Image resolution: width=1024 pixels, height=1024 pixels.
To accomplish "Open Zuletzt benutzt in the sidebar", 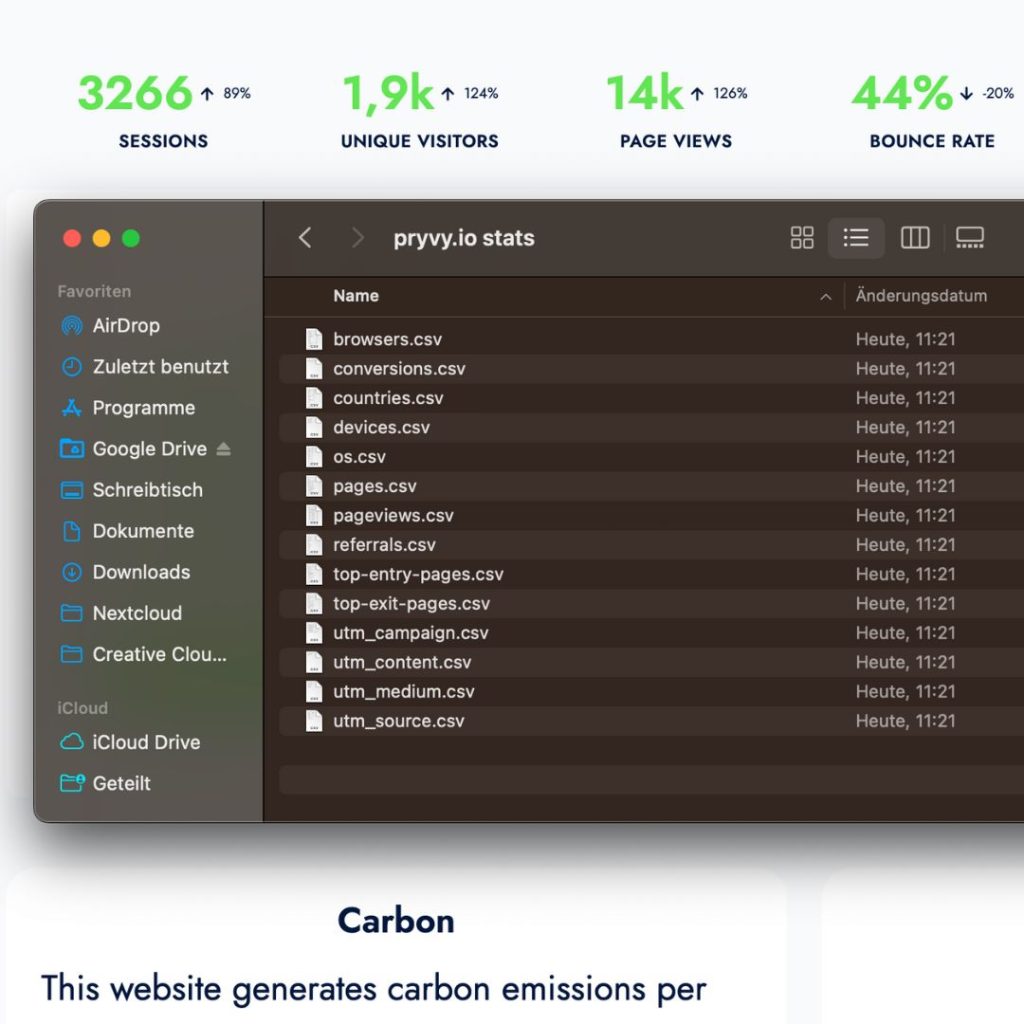I will 161,366.
